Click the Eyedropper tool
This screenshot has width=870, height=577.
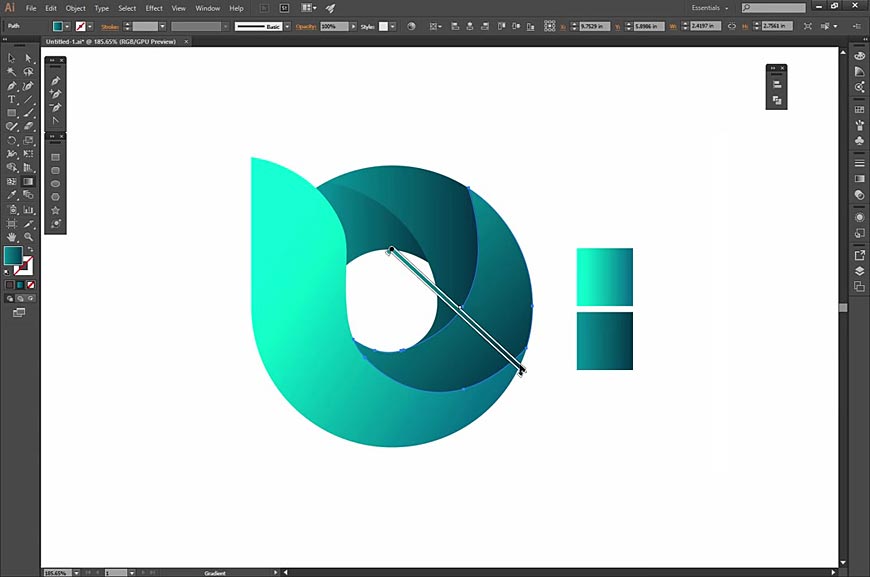pos(12,196)
